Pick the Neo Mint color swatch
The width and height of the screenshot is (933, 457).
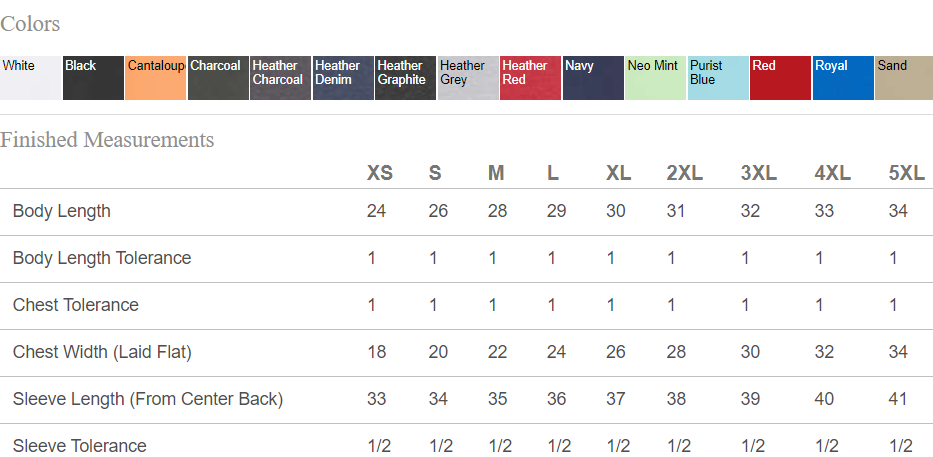click(x=655, y=78)
